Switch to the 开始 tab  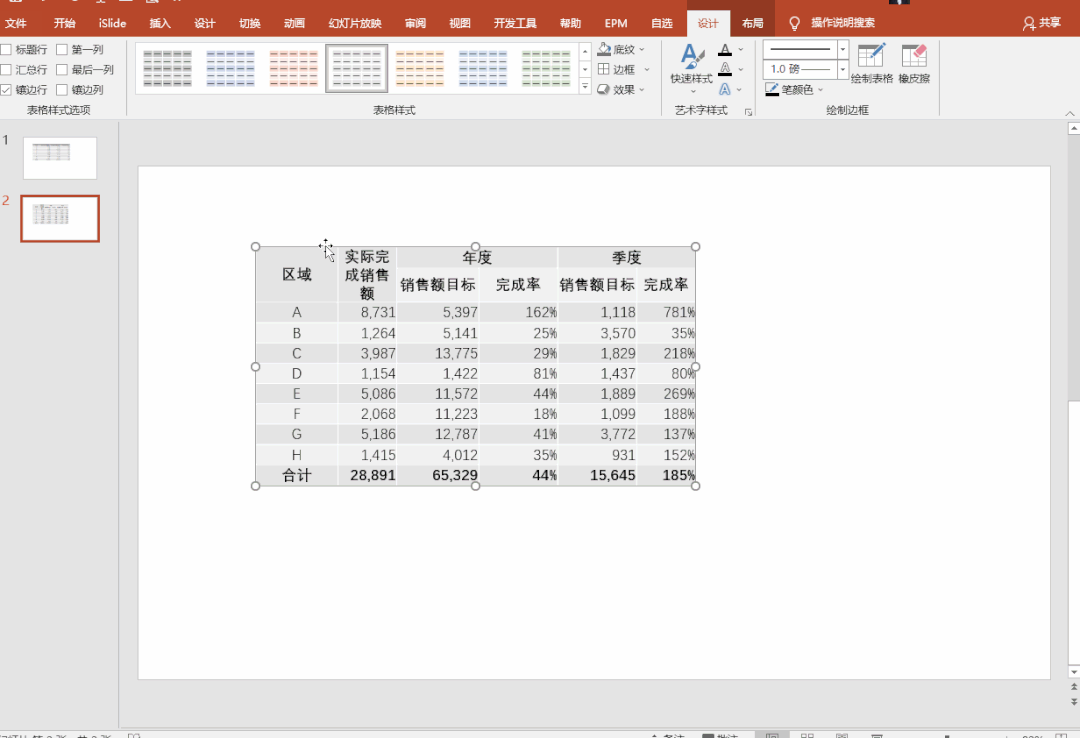click(x=64, y=23)
